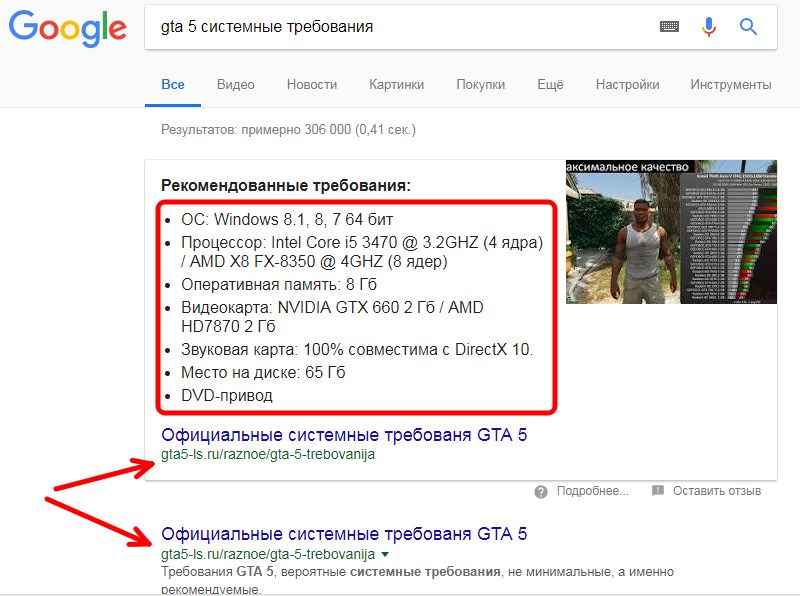Click the Google logo
Screen dimensions: 800x596
tap(67, 28)
